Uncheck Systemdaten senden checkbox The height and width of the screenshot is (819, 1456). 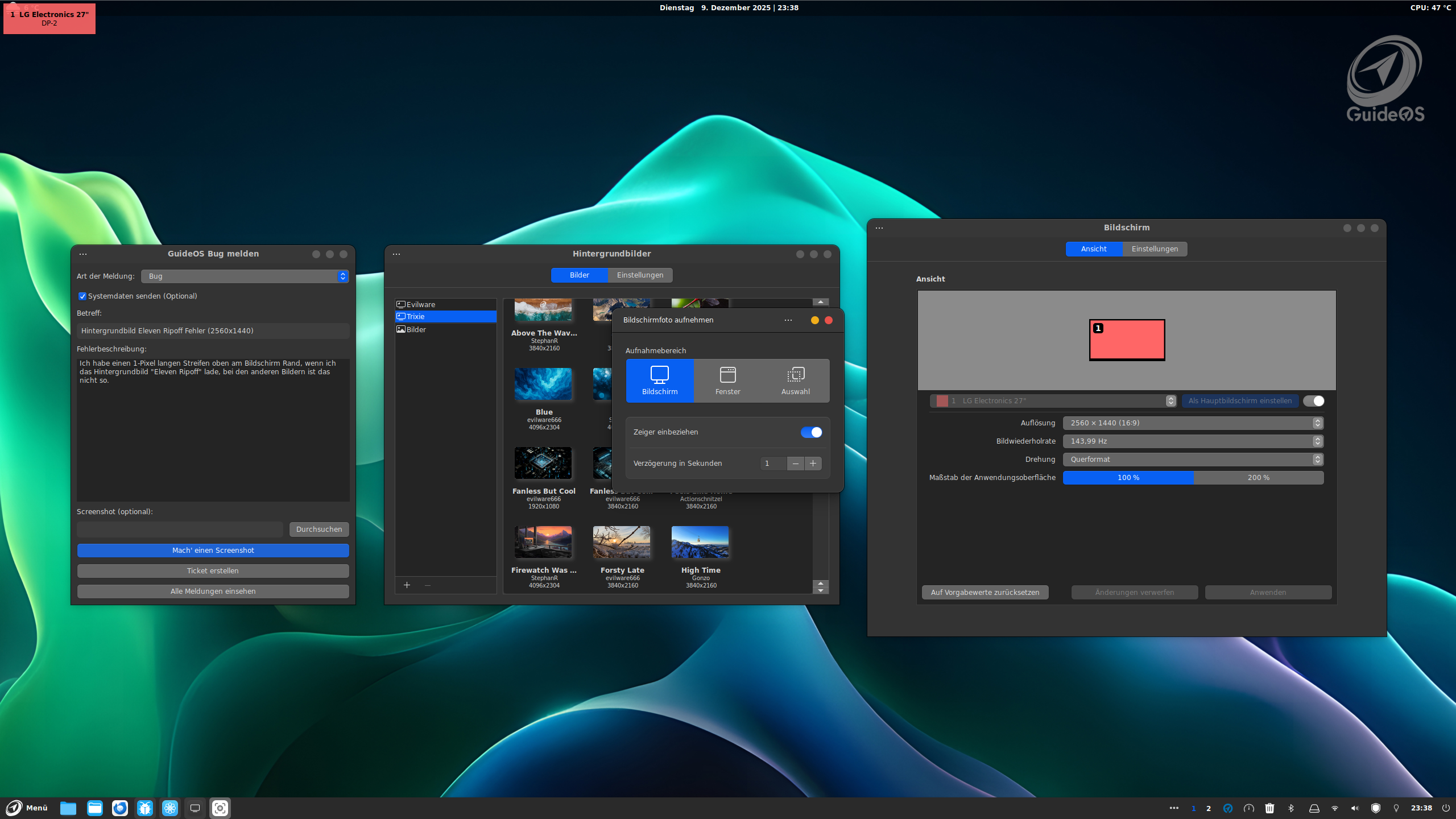[82, 296]
